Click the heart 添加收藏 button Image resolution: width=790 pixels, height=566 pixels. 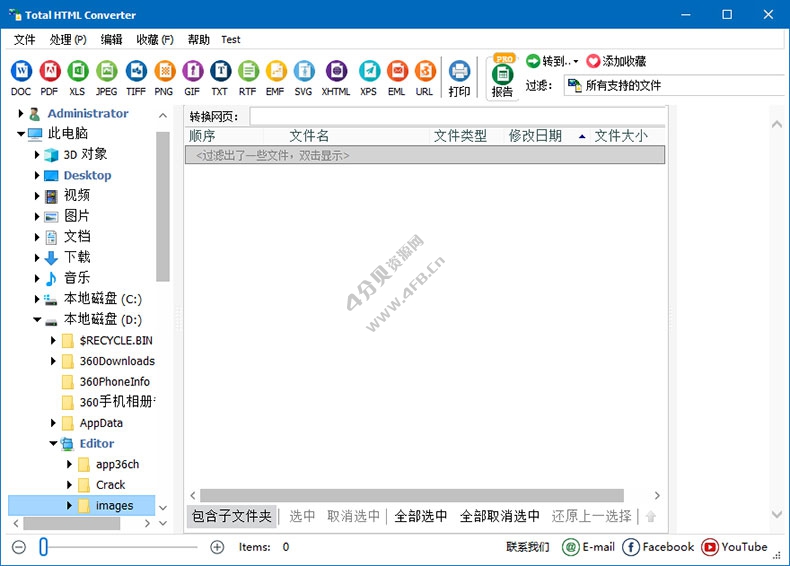(616, 61)
